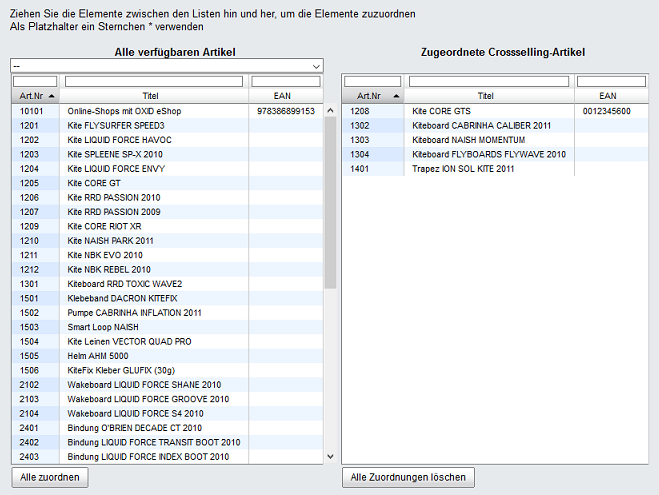Sort available articles by Art.Nr header
659x495 pixels.
pyautogui.click(x=36, y=96)
